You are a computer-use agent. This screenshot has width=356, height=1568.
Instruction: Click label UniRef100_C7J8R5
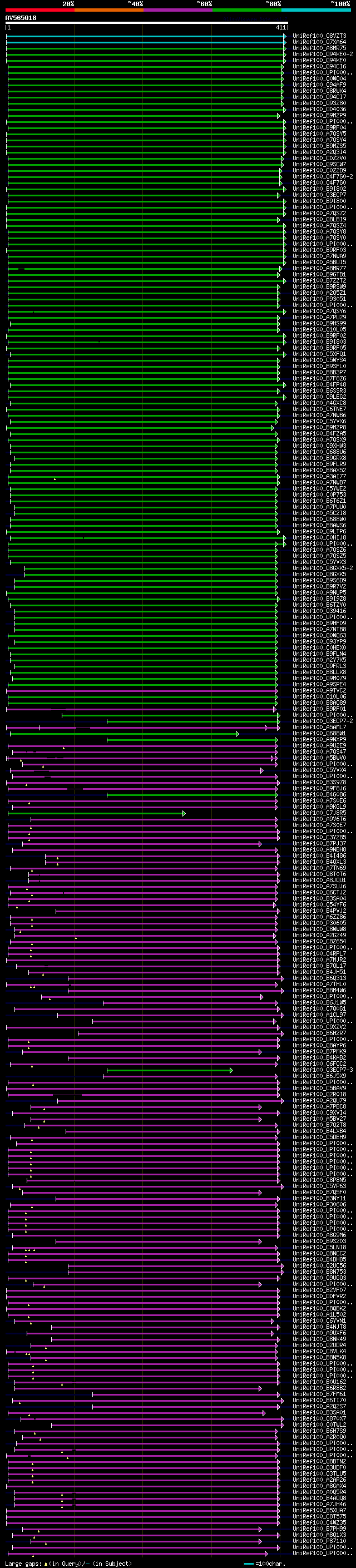pos(319,813)
